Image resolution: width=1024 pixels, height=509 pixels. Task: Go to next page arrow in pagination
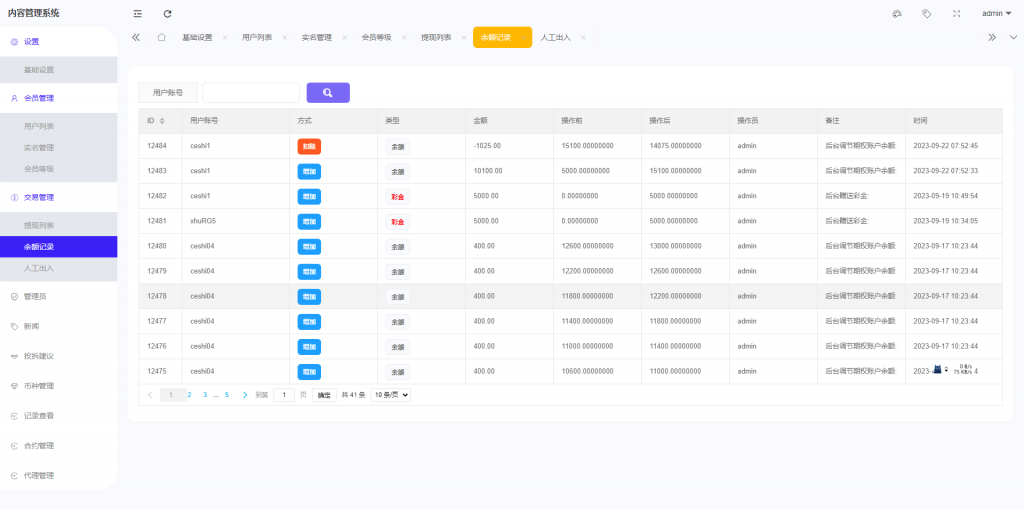(x=245, y=395)
